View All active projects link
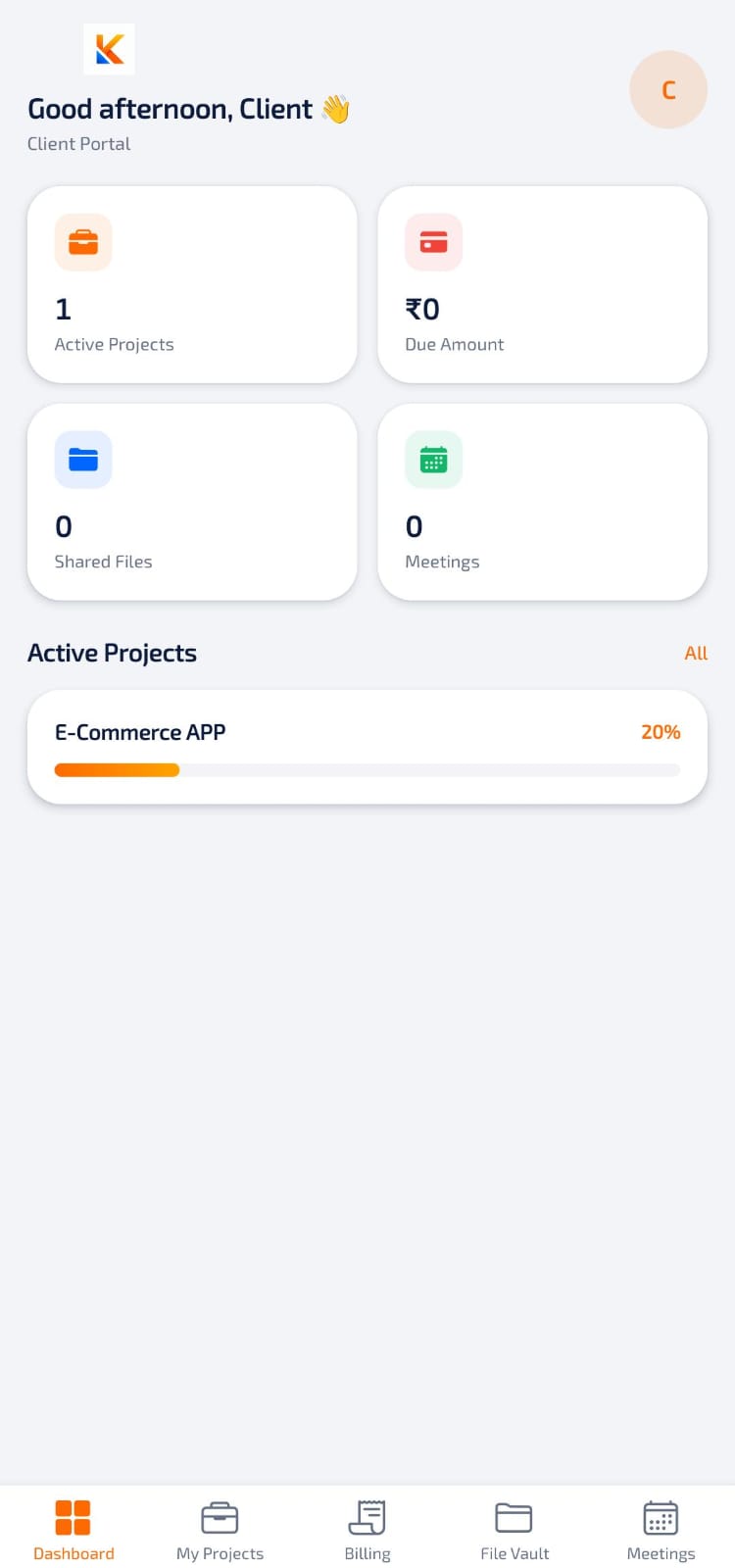Image resolution: width=735 pixels, height=1568 pixels. point(696,654)
